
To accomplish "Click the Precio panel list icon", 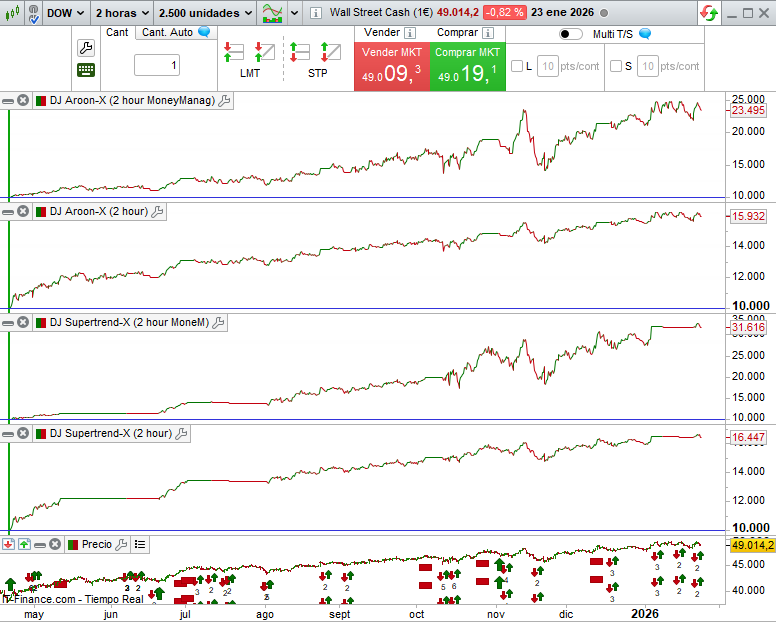I will (x=140, y=544).
